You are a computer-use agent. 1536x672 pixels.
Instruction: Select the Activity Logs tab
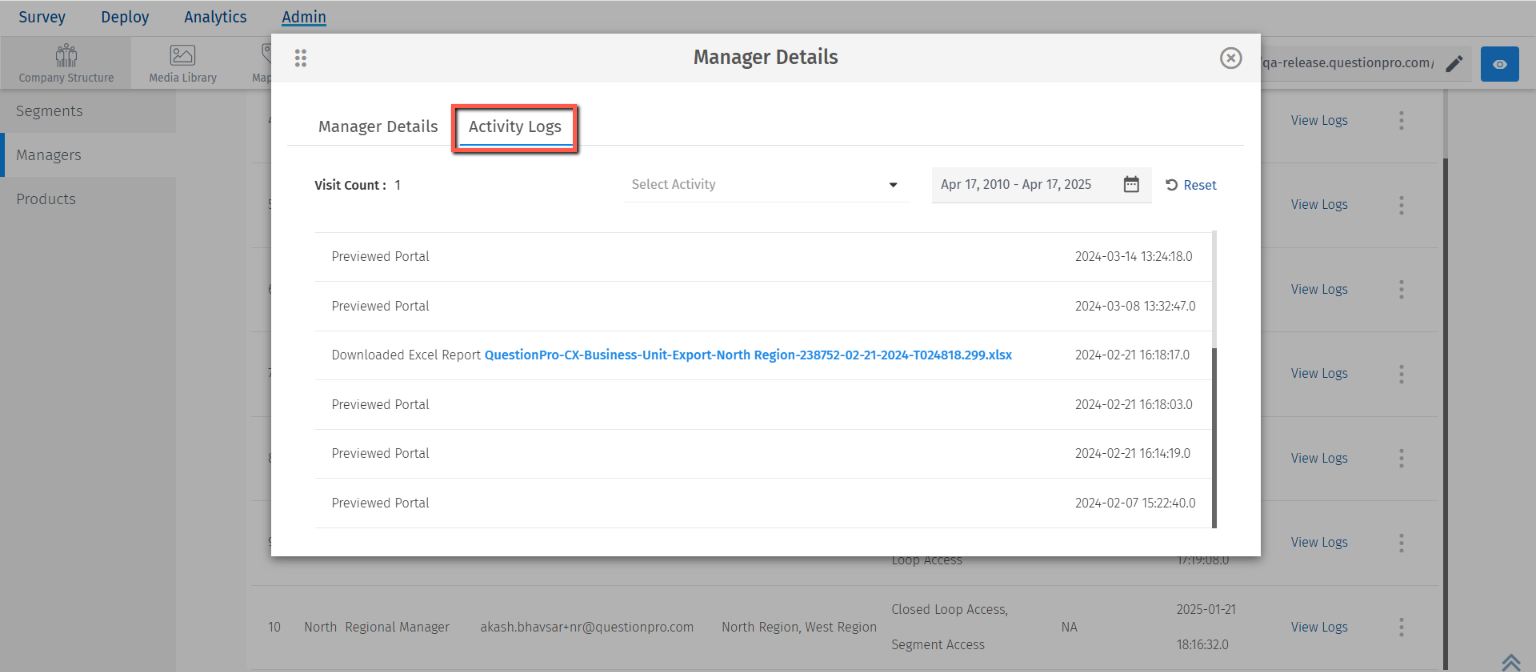pos(515,127)
